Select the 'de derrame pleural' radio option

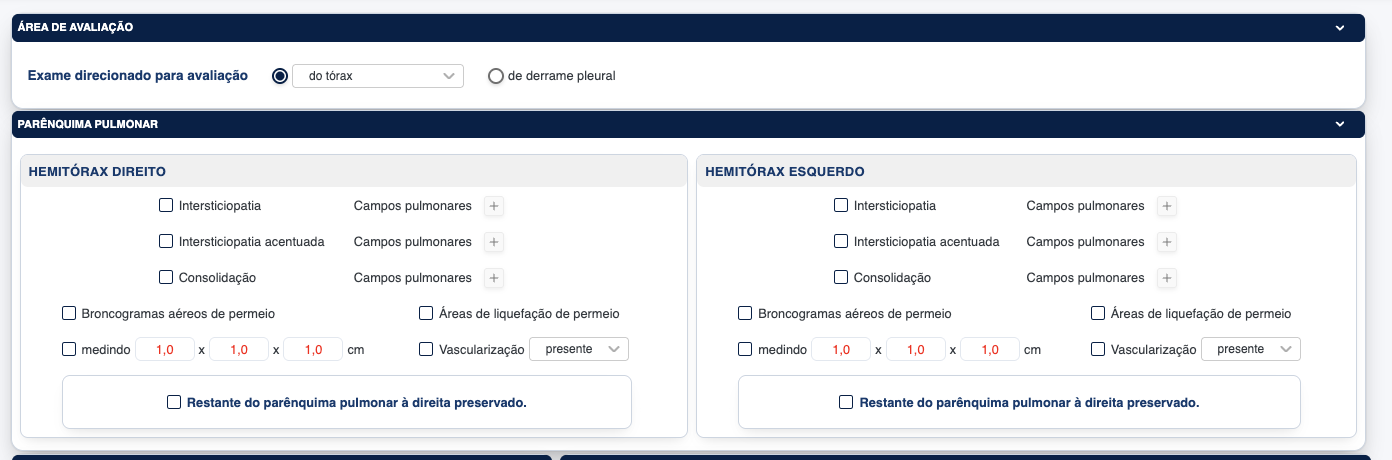pos(496,76)
